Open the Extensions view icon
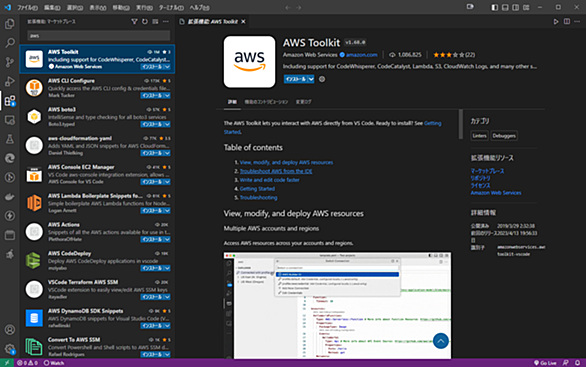 point(10,101)
